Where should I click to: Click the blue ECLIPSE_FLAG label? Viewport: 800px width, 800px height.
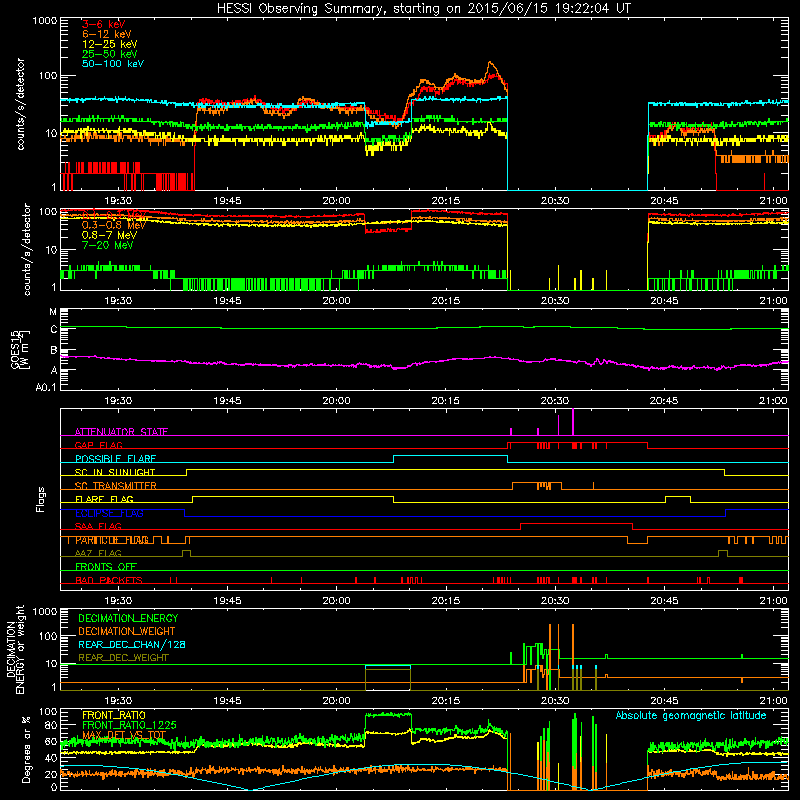point(109,513)
